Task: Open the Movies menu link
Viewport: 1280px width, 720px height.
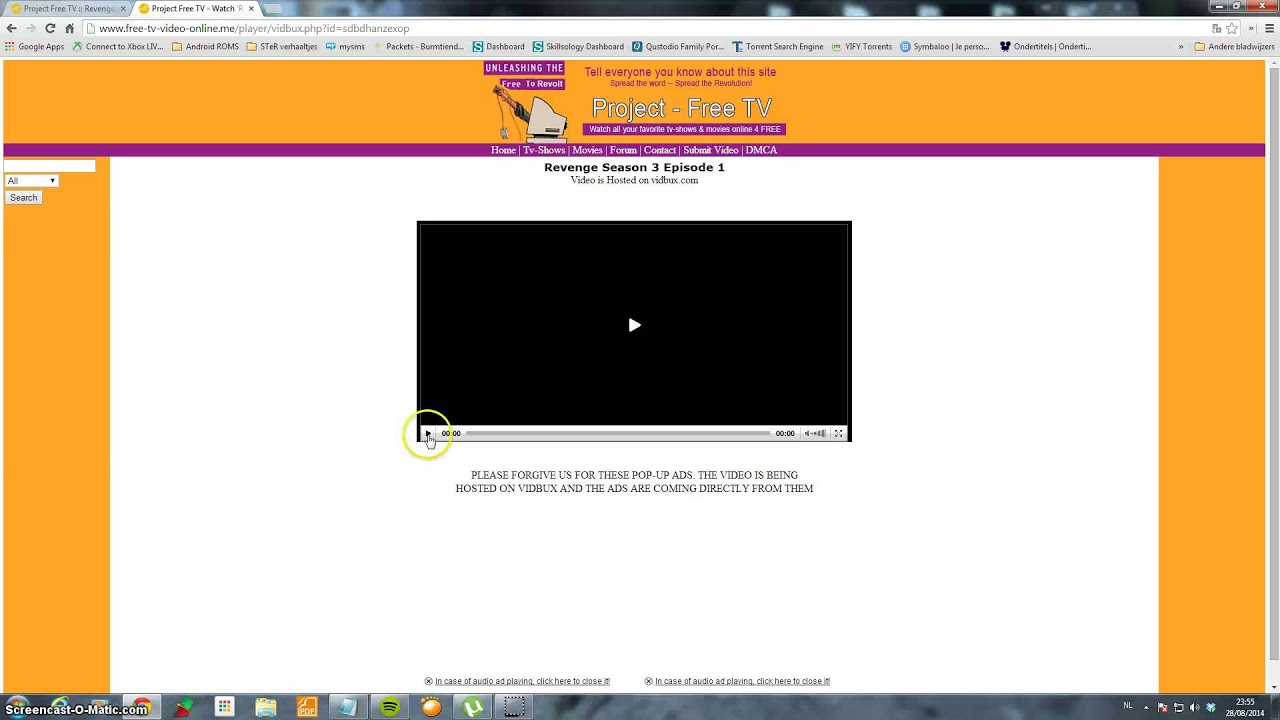Action: pos(587,150)
